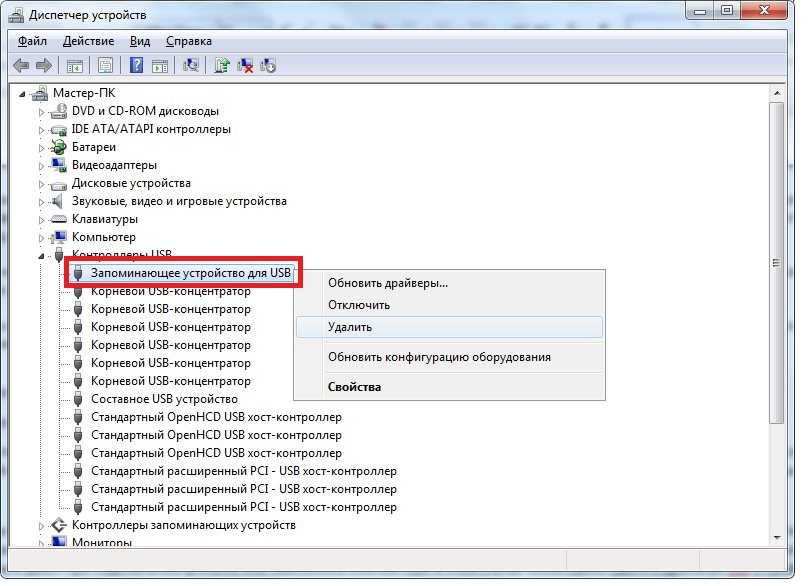Click the Forward arrow in the toolbar
808x586 pixels.
(44, 65)
